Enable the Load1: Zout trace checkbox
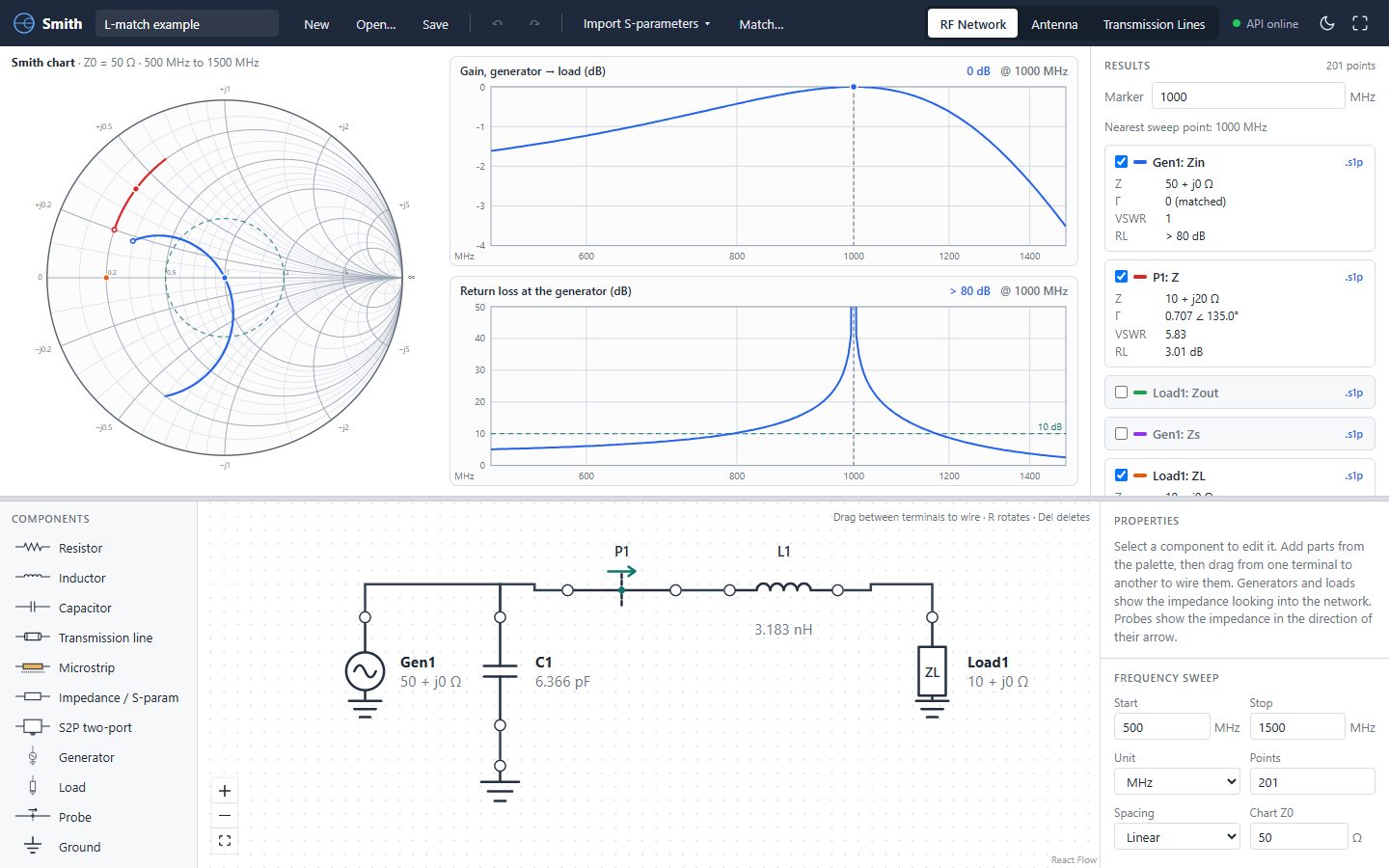The height and width of the screenshot is (868, 1389). [x=1121, y=393]
